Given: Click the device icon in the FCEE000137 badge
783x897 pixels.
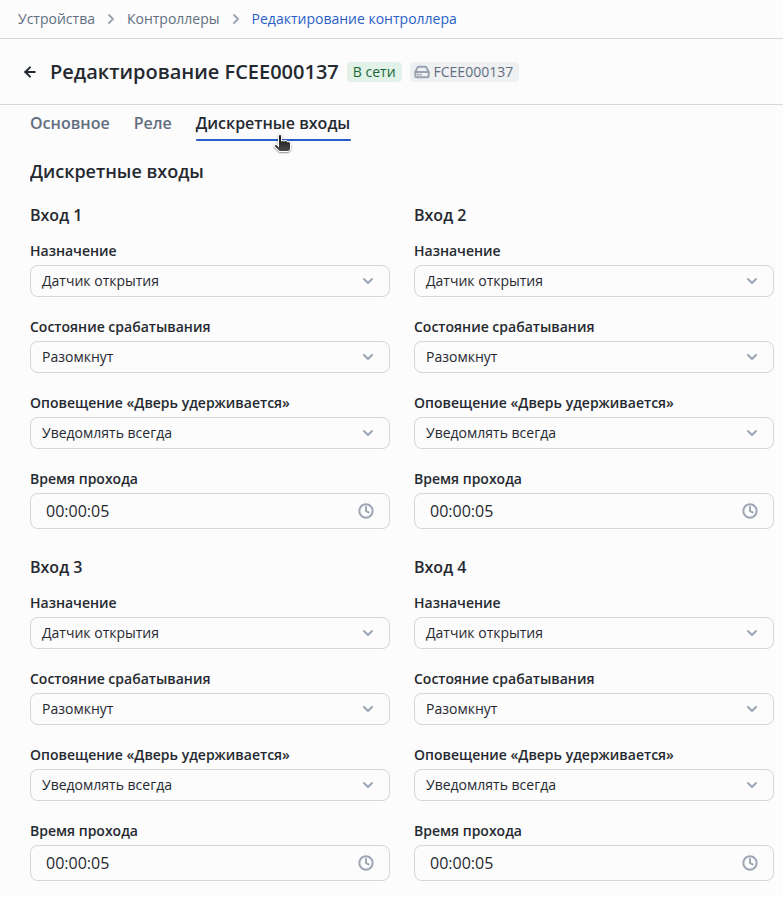Looking at the screenshot, I should click(x=422, y=72).
